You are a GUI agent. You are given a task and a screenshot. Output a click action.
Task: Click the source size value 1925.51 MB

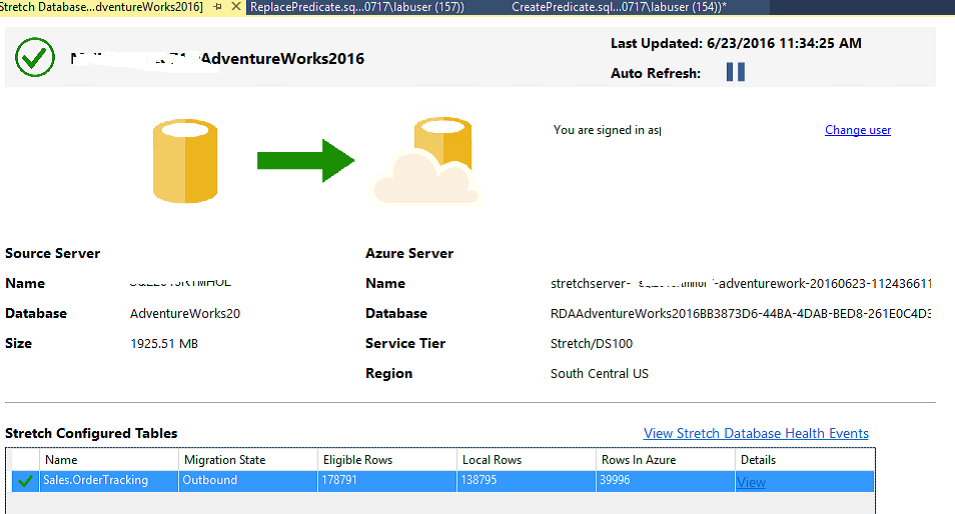164,343
